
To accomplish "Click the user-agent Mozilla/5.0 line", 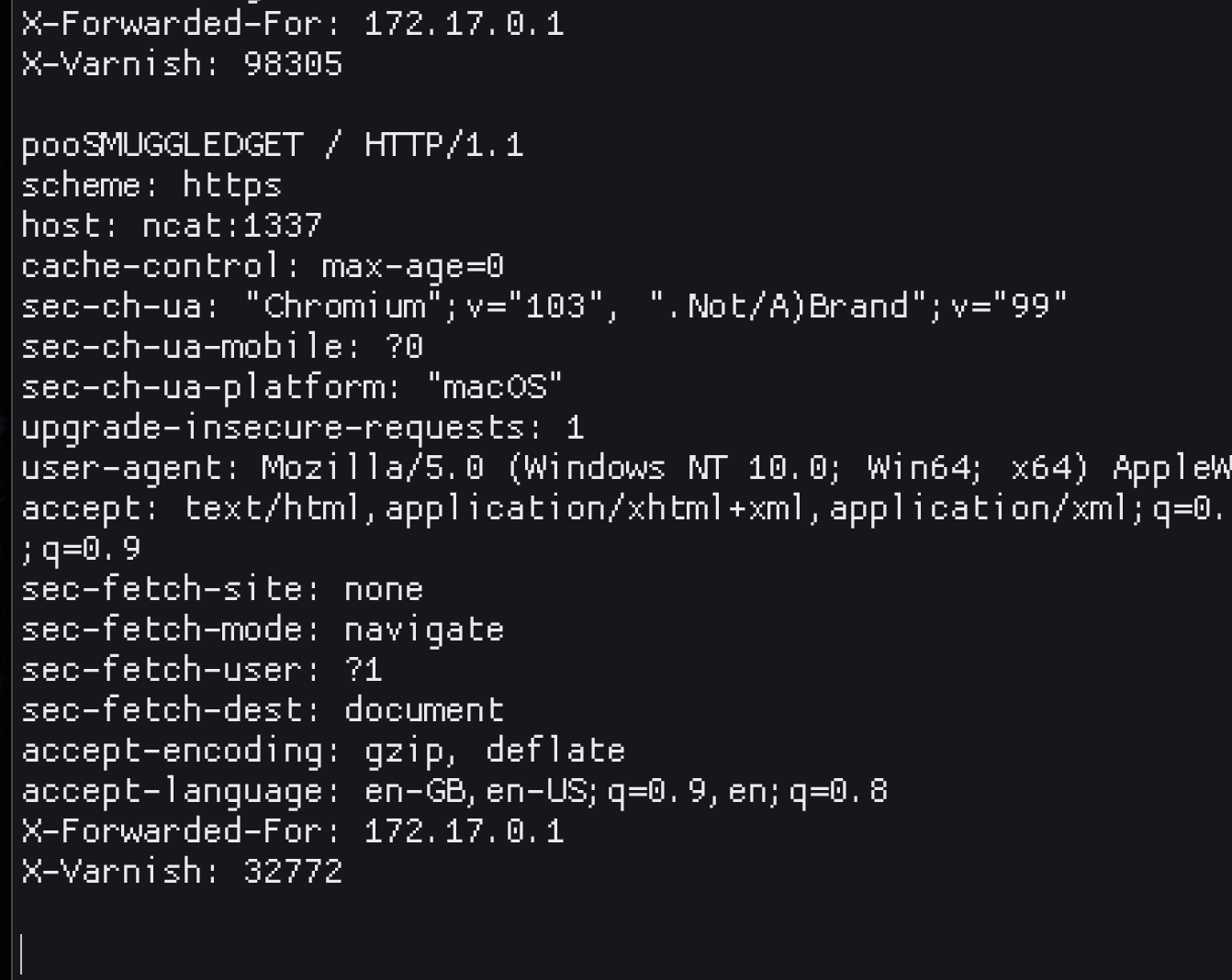I will (x=624, y=468).
